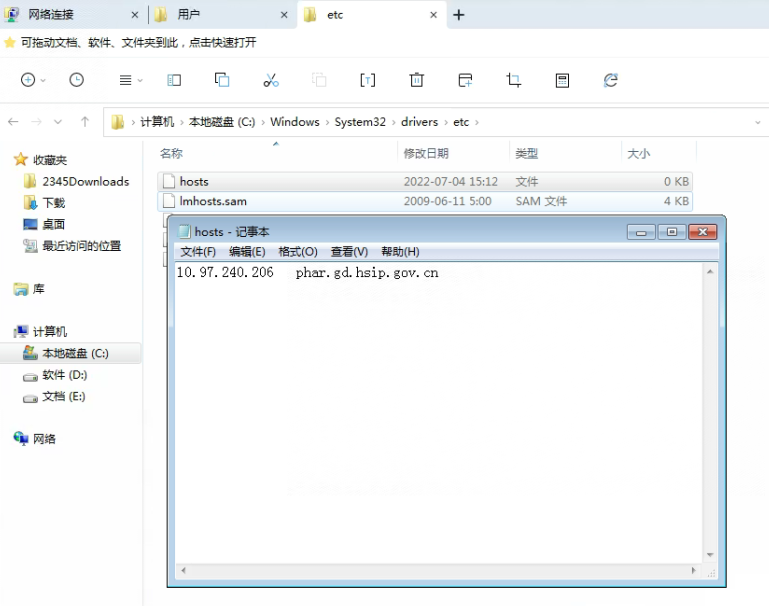Select 本地磁盘 (C:) in the sidebar
This screenshot has height=606, width=769.
click(x=75, y=353)
